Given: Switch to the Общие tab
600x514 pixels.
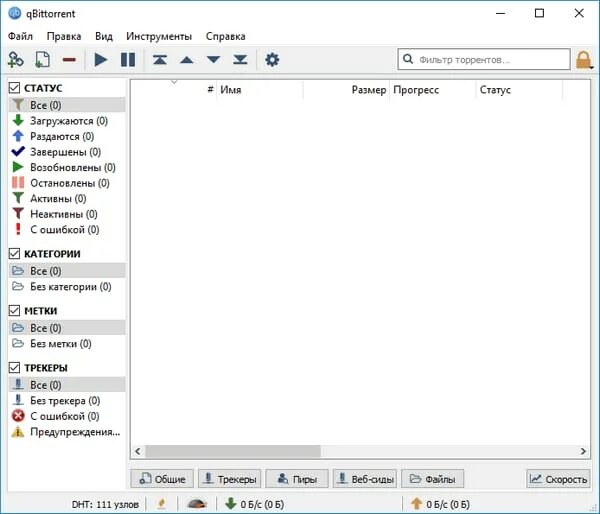Looking at the screenshot, I should coord(162,479).
